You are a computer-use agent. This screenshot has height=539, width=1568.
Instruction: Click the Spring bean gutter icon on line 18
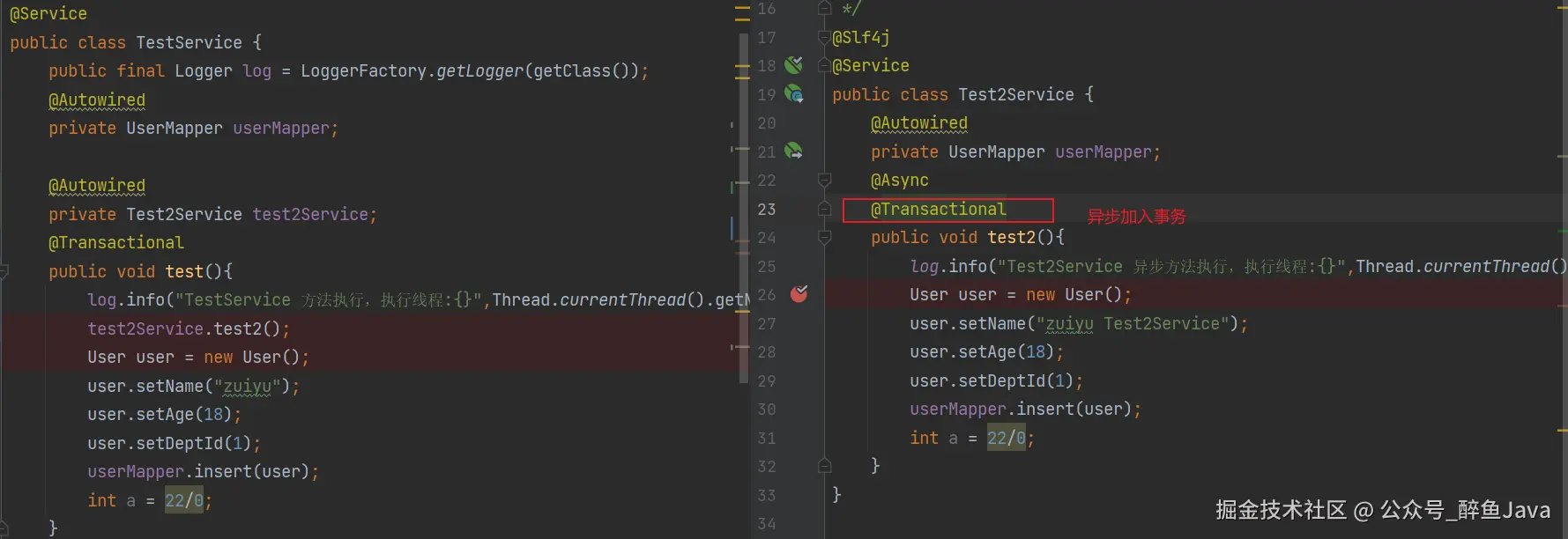point(794,65)
